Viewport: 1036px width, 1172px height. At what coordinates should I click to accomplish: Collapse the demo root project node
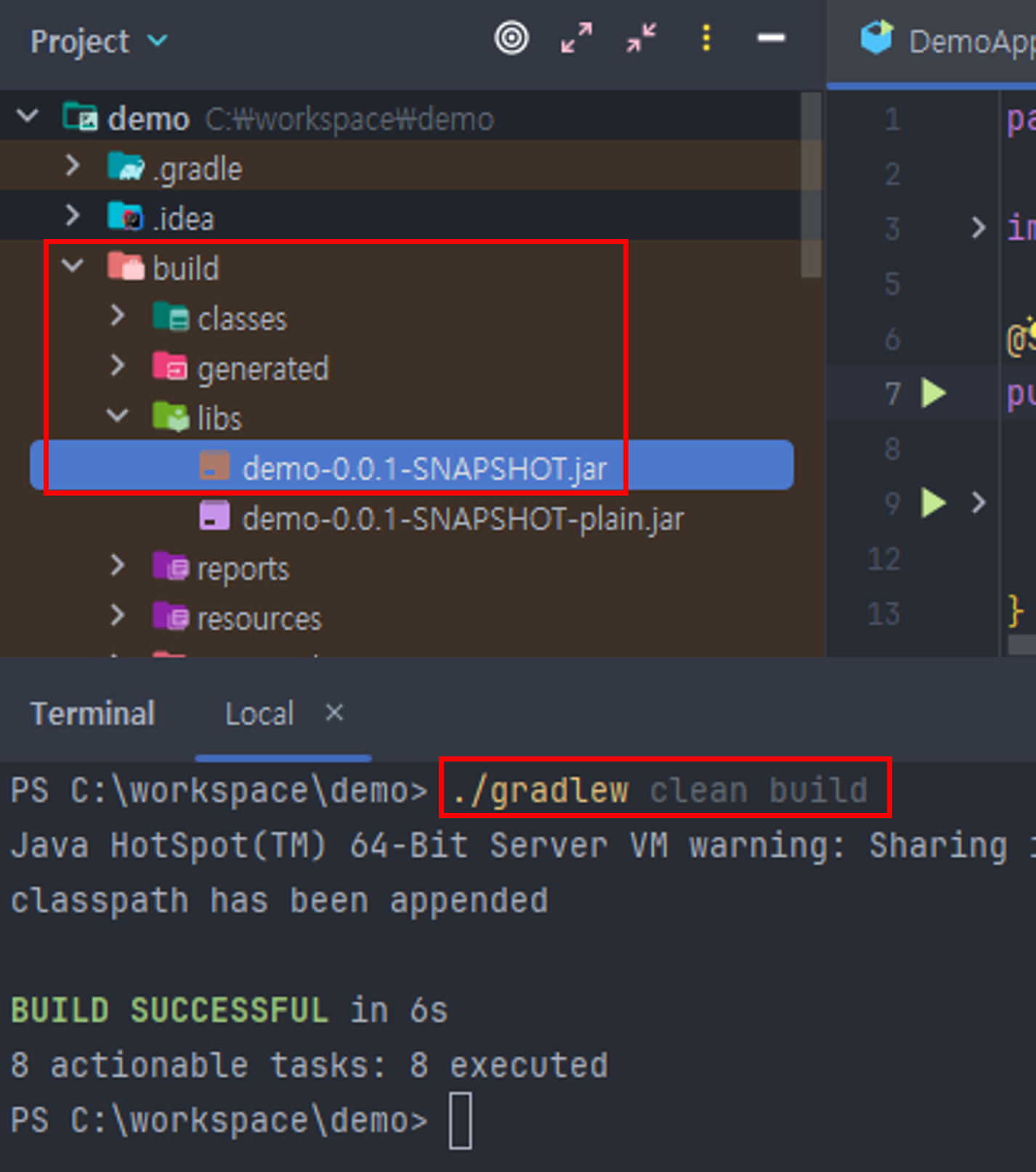[28, 116]
